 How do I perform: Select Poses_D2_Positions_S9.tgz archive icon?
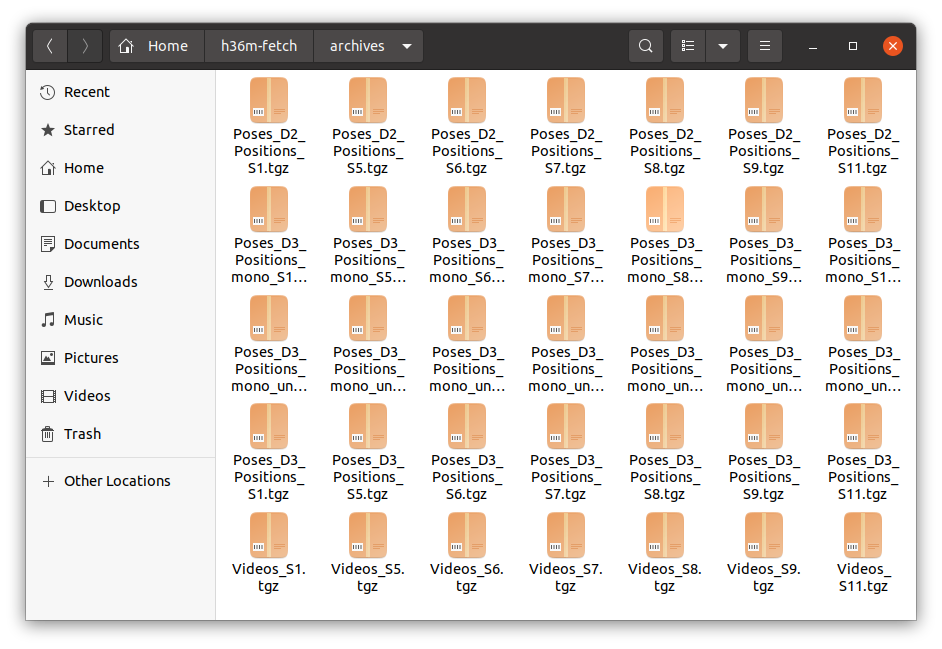point(764,100)
